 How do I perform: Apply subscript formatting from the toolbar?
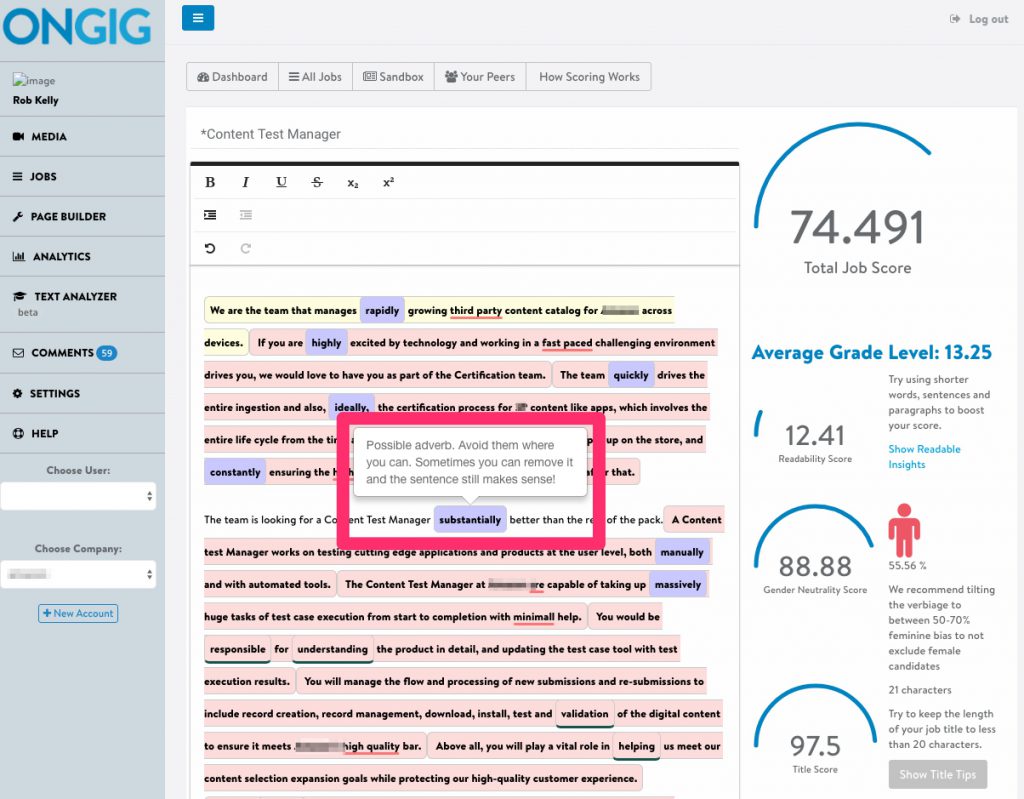point(352,183)
